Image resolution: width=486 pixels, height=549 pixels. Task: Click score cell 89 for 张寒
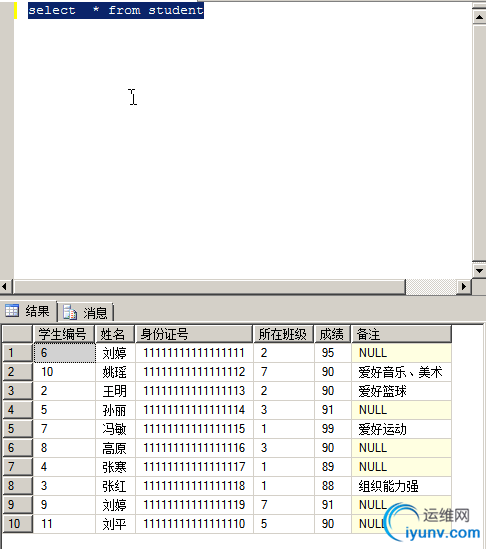pos(333,466)
